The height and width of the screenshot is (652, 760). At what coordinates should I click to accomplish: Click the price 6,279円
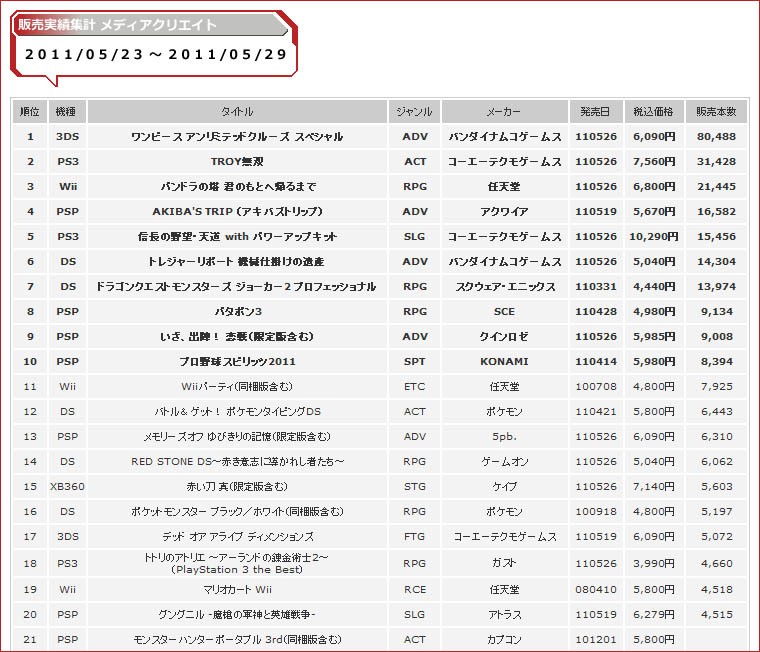pos(653,614)
